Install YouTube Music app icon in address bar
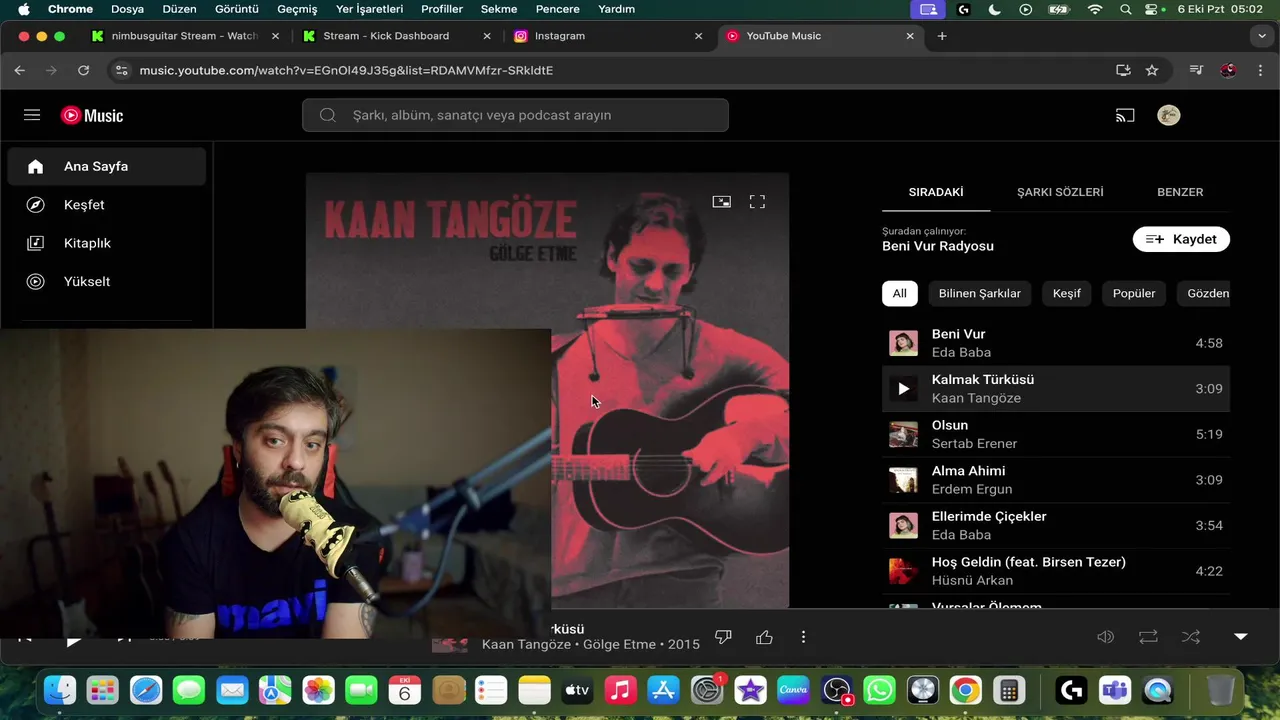 pos(1123,70)
